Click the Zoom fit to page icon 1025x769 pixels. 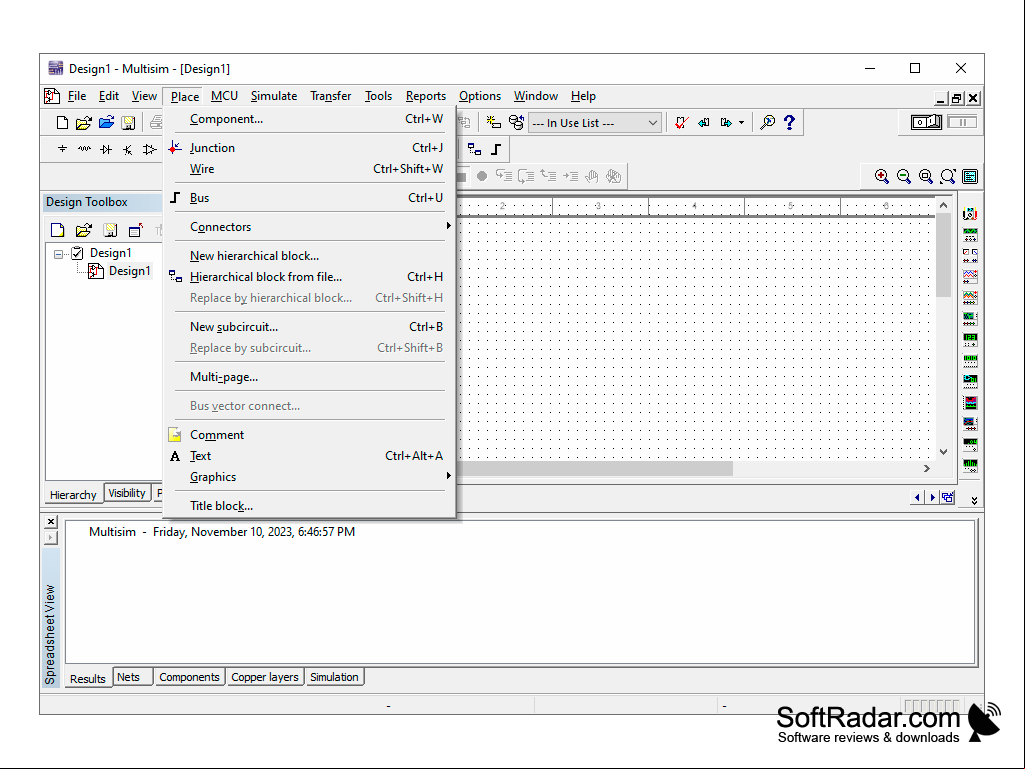pos(948,176)
